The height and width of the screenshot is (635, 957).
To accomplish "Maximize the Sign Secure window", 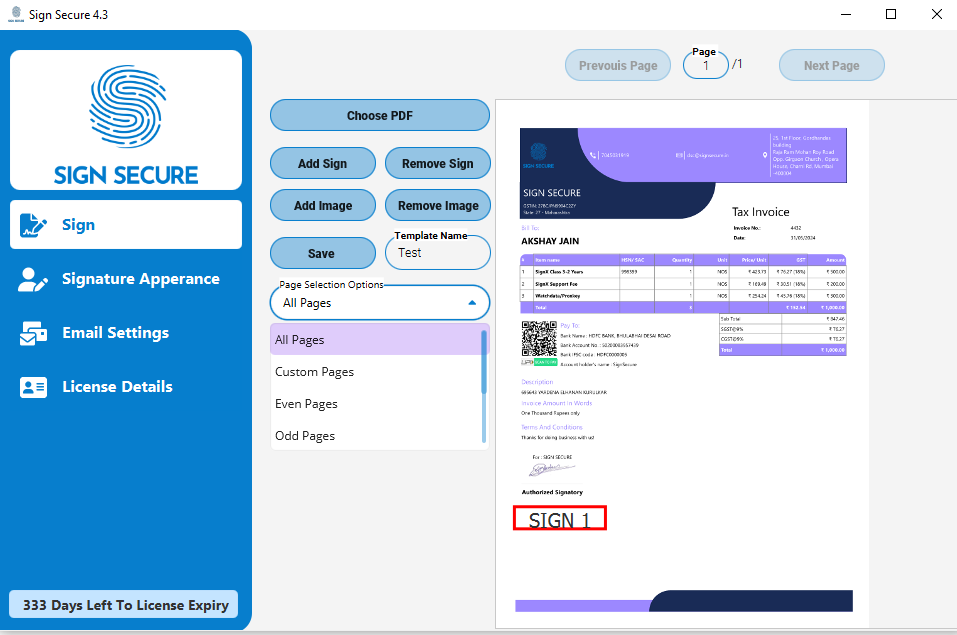I will (x=891, y=14).
